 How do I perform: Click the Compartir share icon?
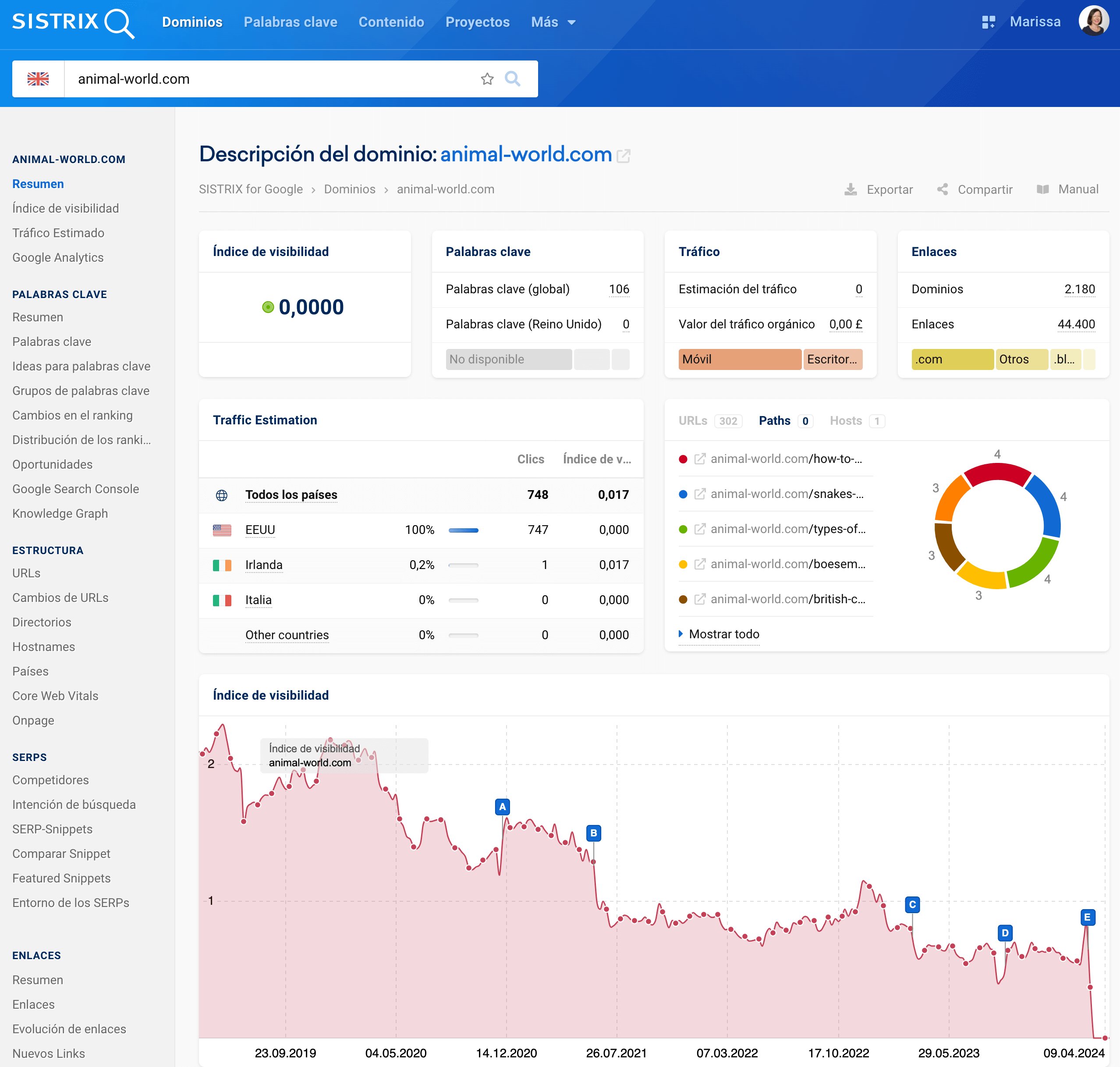(942, 189)
